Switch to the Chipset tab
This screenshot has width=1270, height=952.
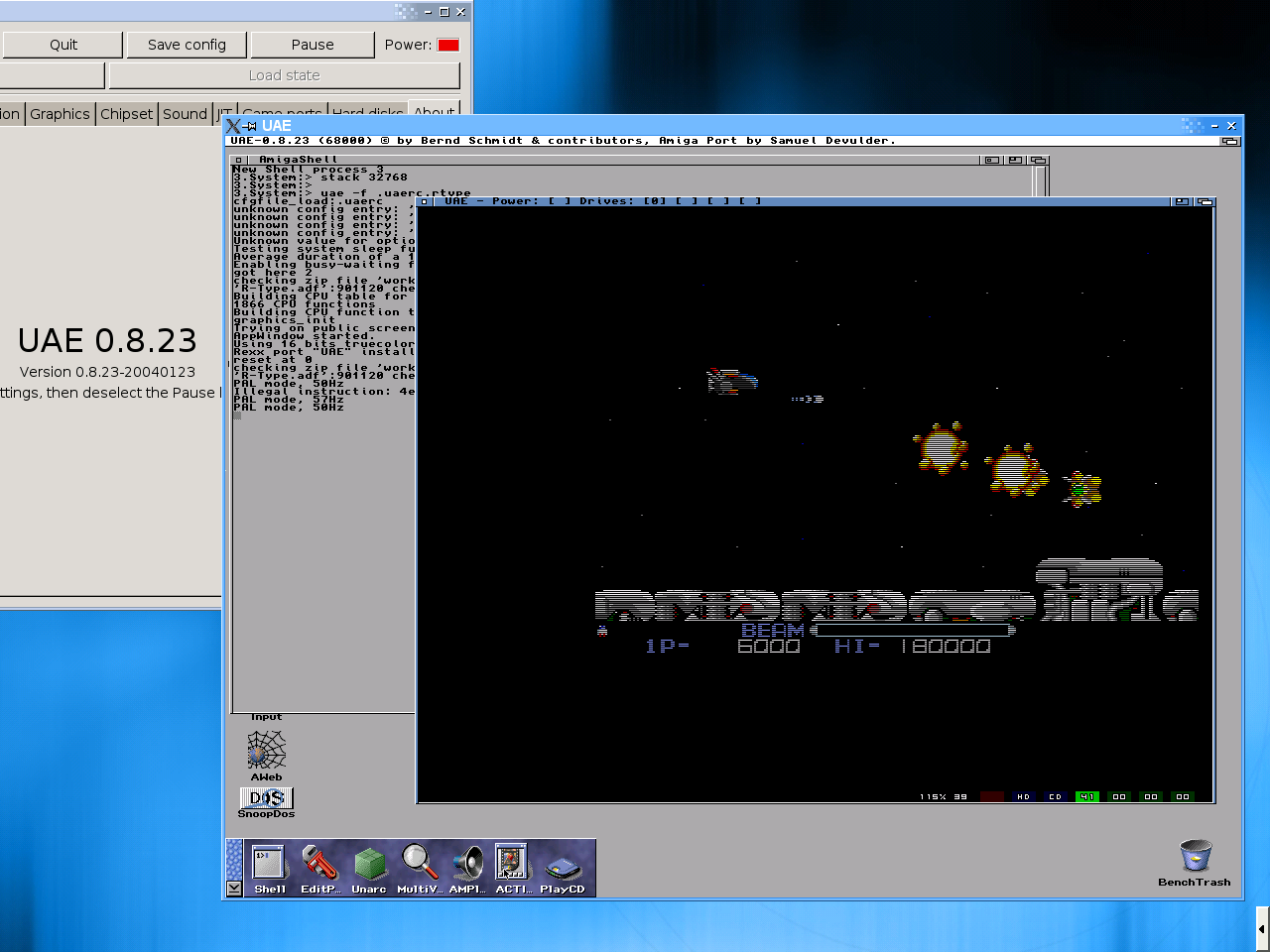pyautogui.click(x=127, y=114)
